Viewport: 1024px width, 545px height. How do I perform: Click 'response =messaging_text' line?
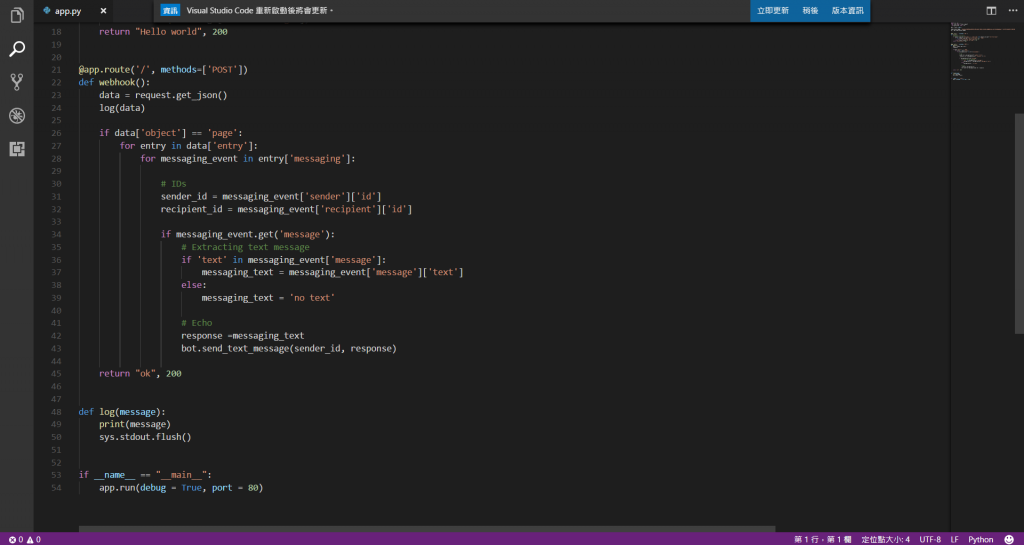click(242, 336)
